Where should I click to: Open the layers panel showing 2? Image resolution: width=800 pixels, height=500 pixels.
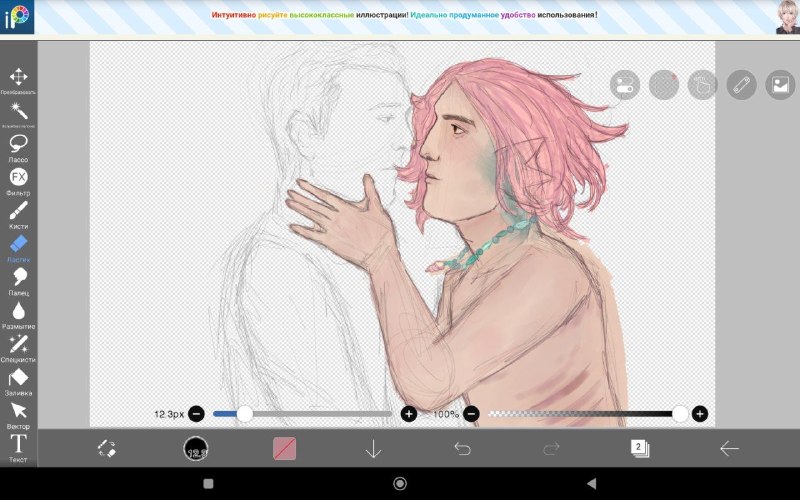coord(640,448)
